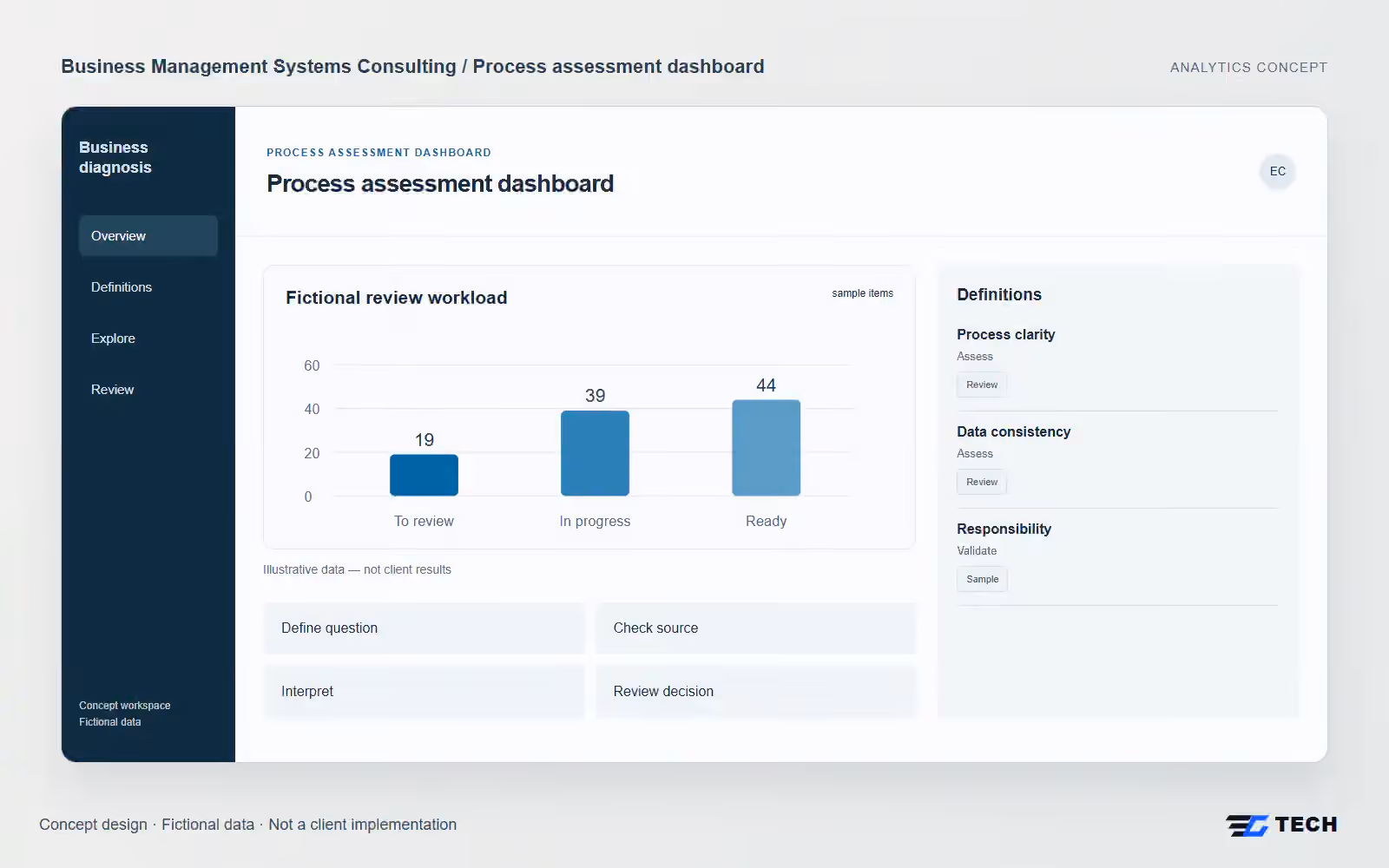Screen dimensions: 1389x868
Task: Click the 'Data consistency' definition title
Action: pyautogui.click(x=1013, y=431)
